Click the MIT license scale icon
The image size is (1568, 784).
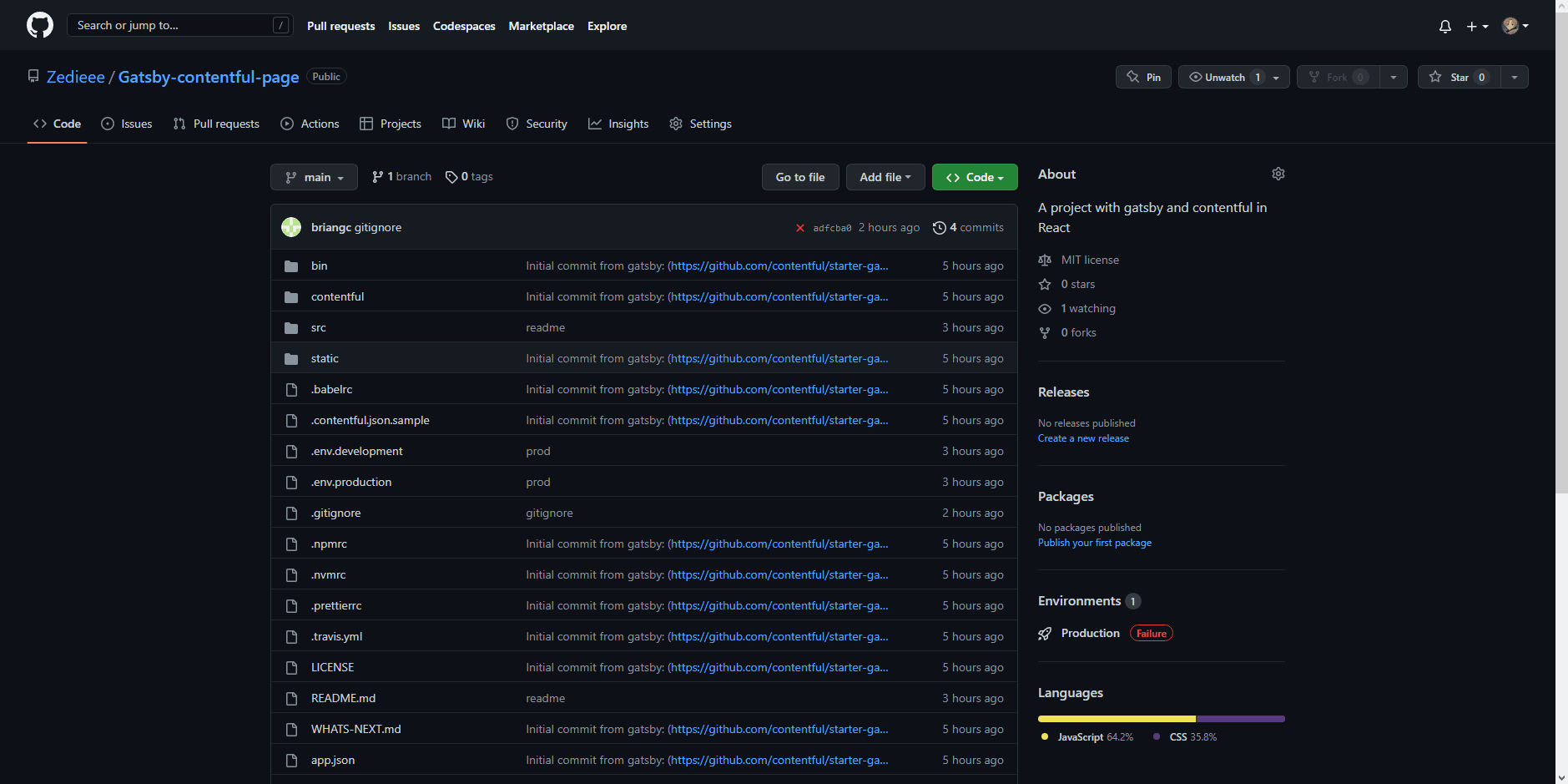click(x=1045, y=260)
